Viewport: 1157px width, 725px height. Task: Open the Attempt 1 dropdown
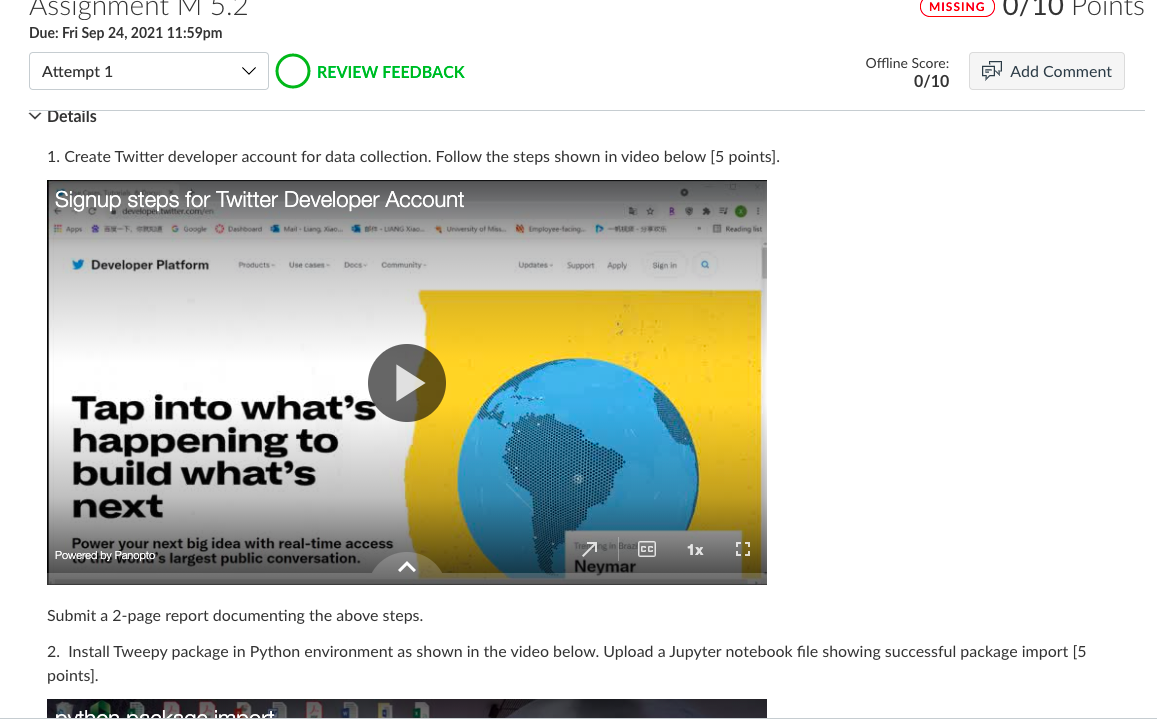point(148,72)
